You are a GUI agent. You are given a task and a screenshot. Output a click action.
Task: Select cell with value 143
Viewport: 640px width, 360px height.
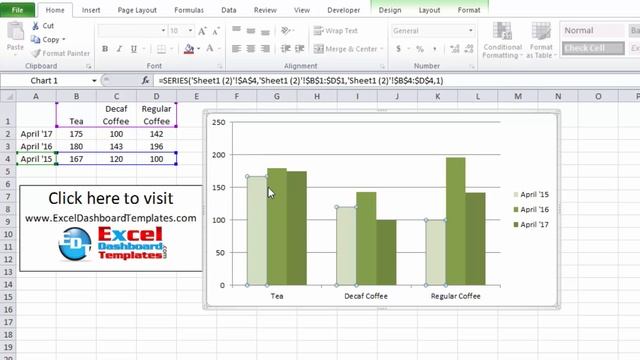tap(116, 146)
